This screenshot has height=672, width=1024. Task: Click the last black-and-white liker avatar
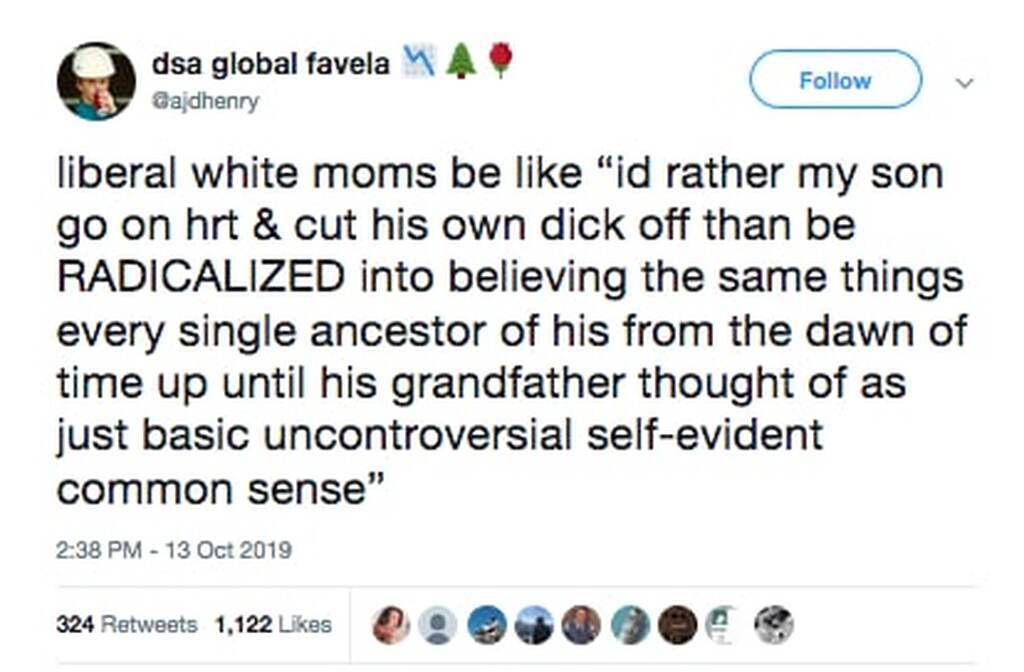774,625
